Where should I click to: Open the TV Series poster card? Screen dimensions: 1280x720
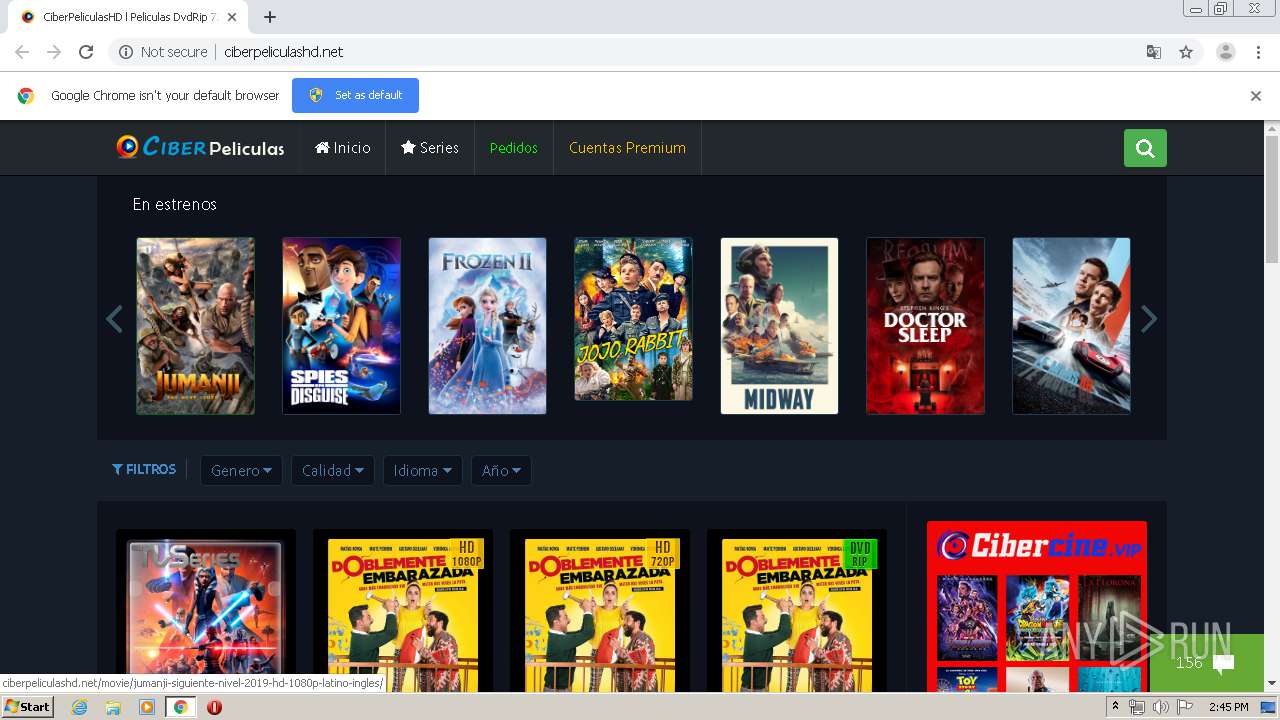click(x=206, y=610)
